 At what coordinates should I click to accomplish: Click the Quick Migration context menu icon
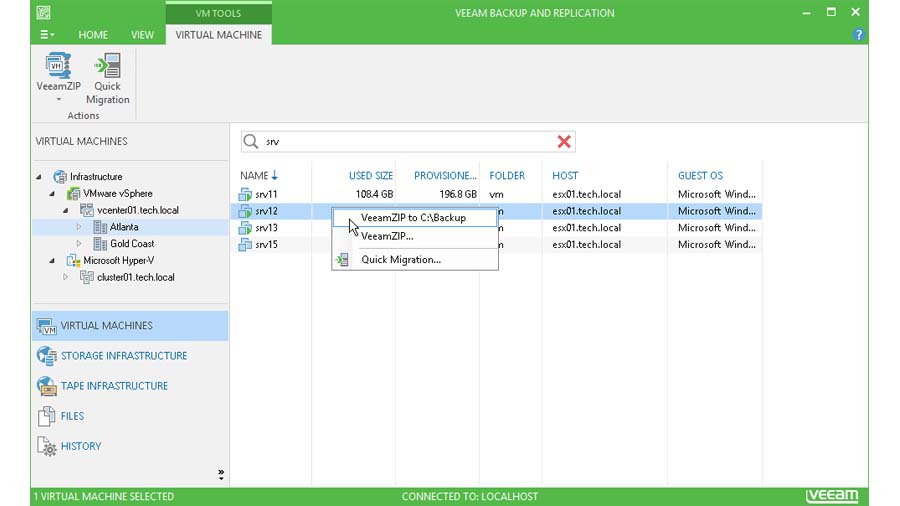(x=343, y=259)
